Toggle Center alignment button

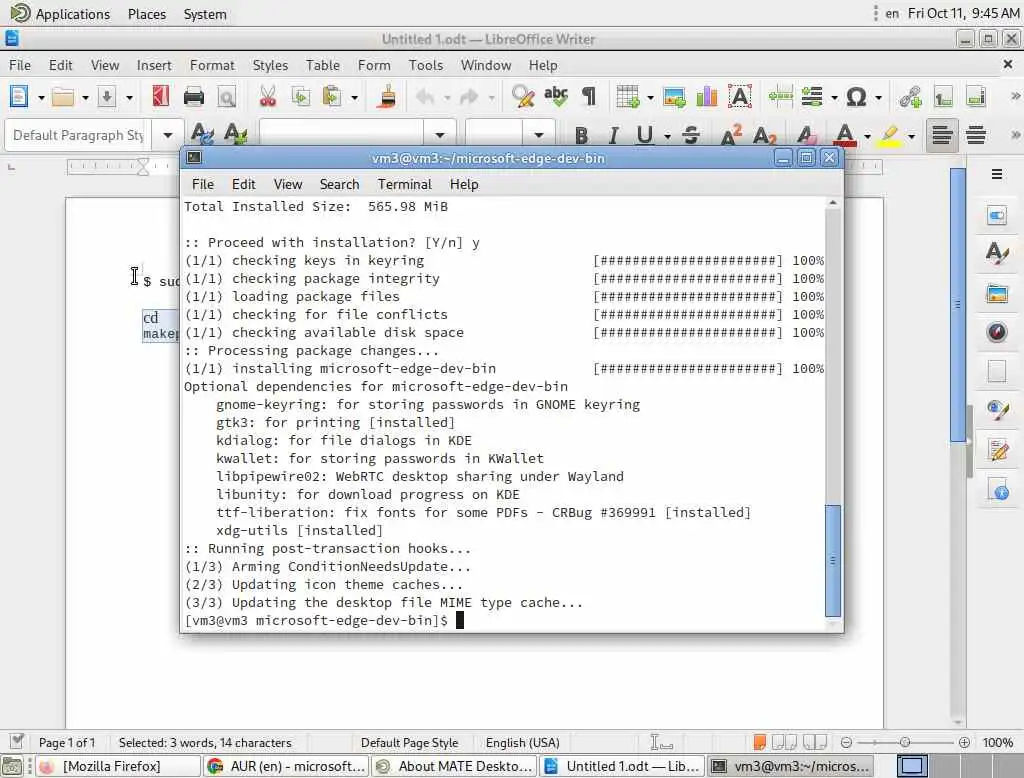click(976, 135)
